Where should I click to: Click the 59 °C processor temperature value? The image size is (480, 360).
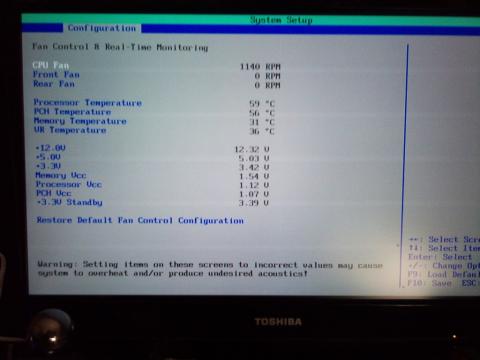click(x=262, y=104)
